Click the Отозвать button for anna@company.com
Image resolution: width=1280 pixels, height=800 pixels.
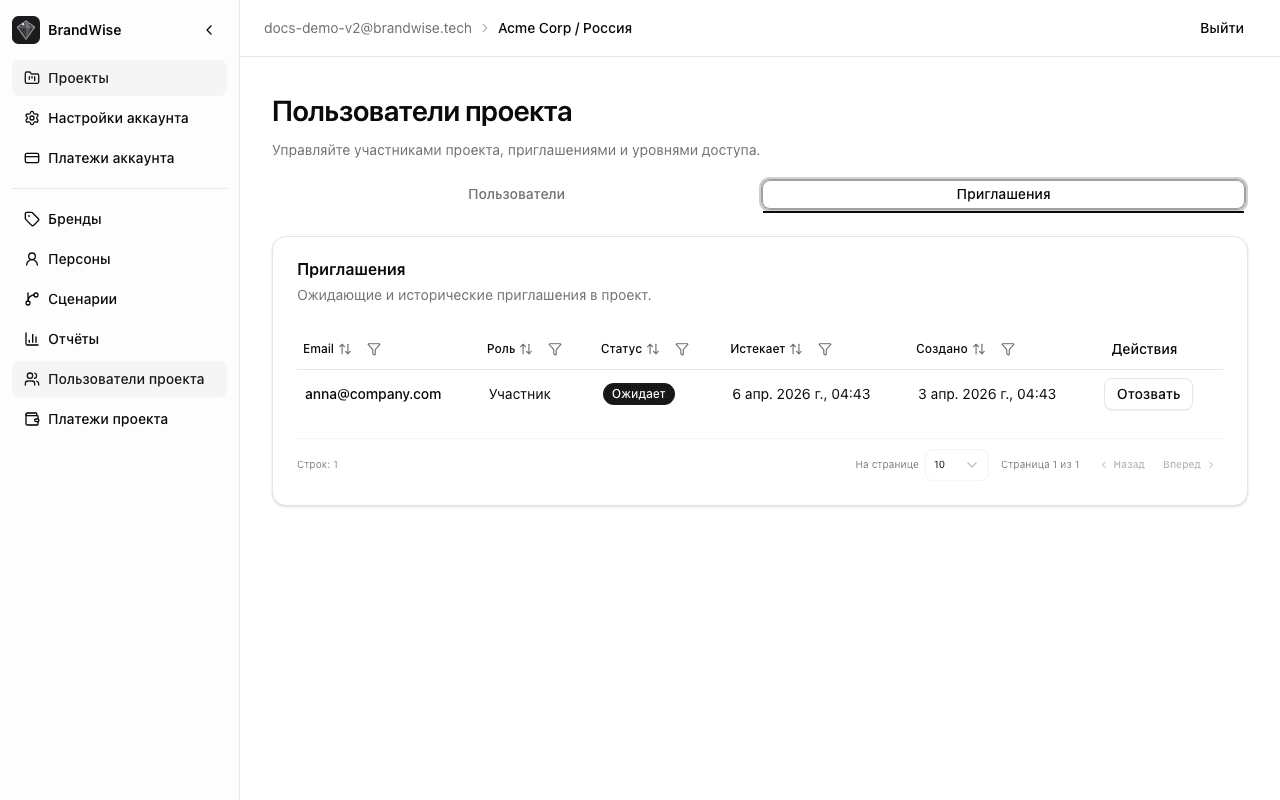click(x=1148, y=394)
